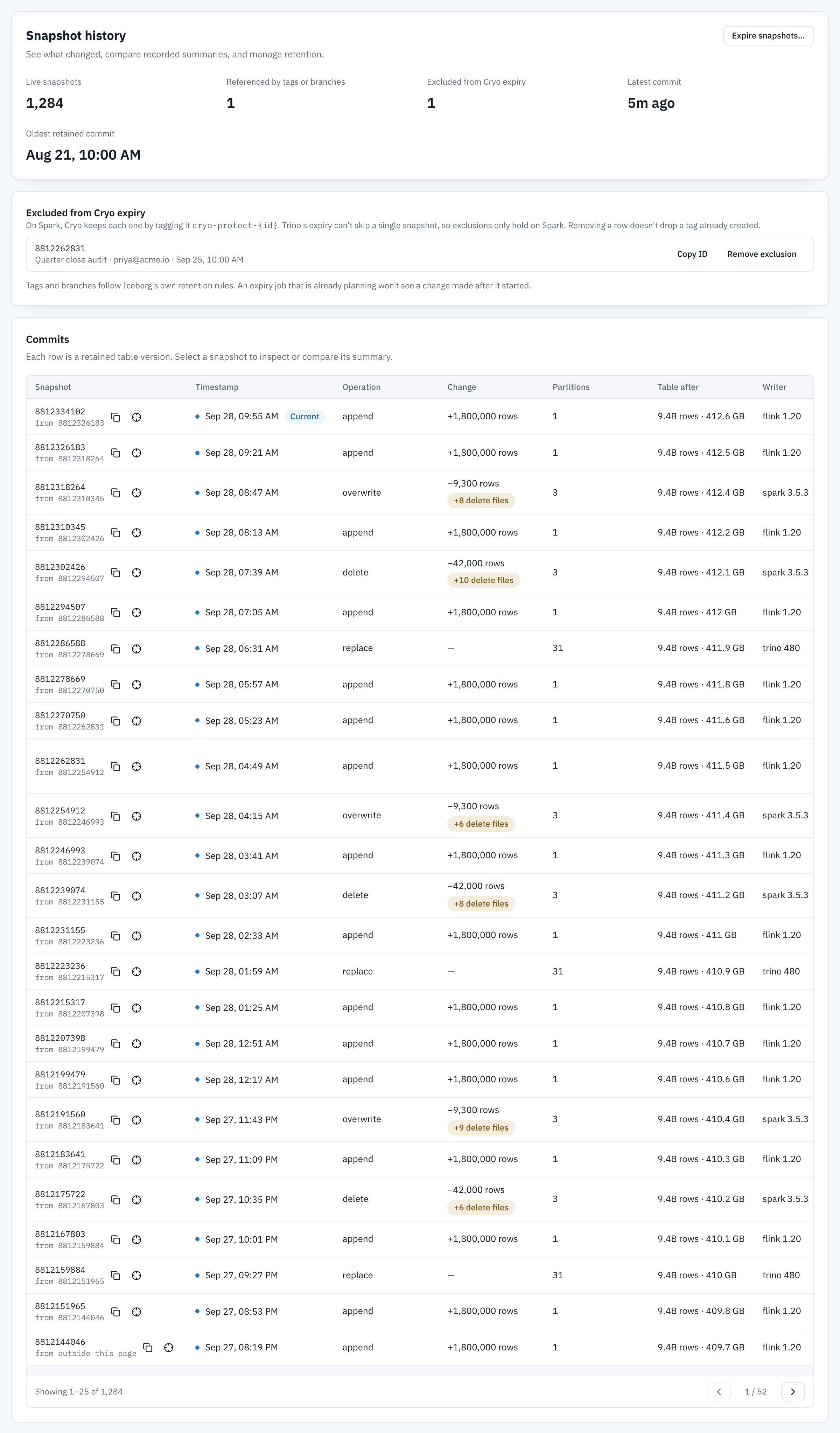Copy snapshot ID 8812246993
The image size is (840, 1433).
point(115,856)
